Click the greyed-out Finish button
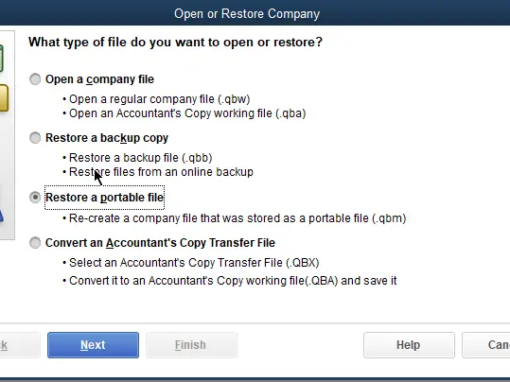The height and width of the screenshot is (382, 510). click(x=191, y=345)
